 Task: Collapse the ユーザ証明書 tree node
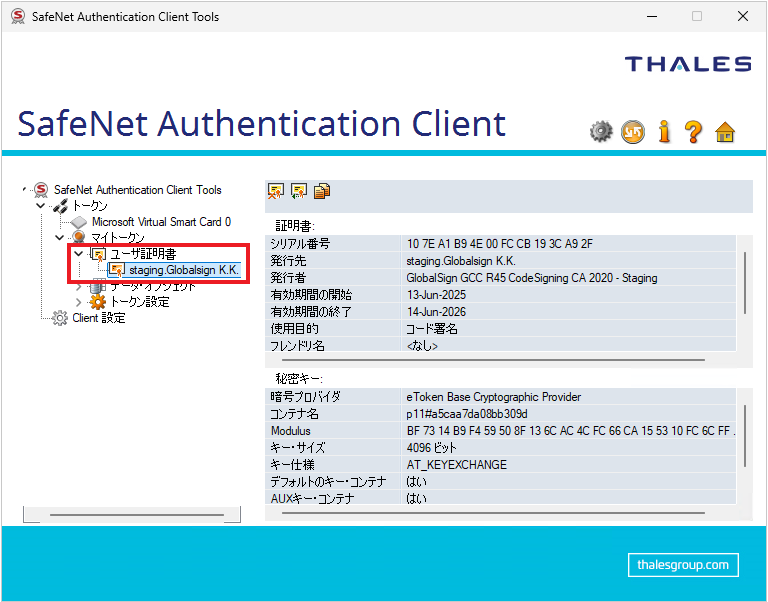[x=79, y=254]
